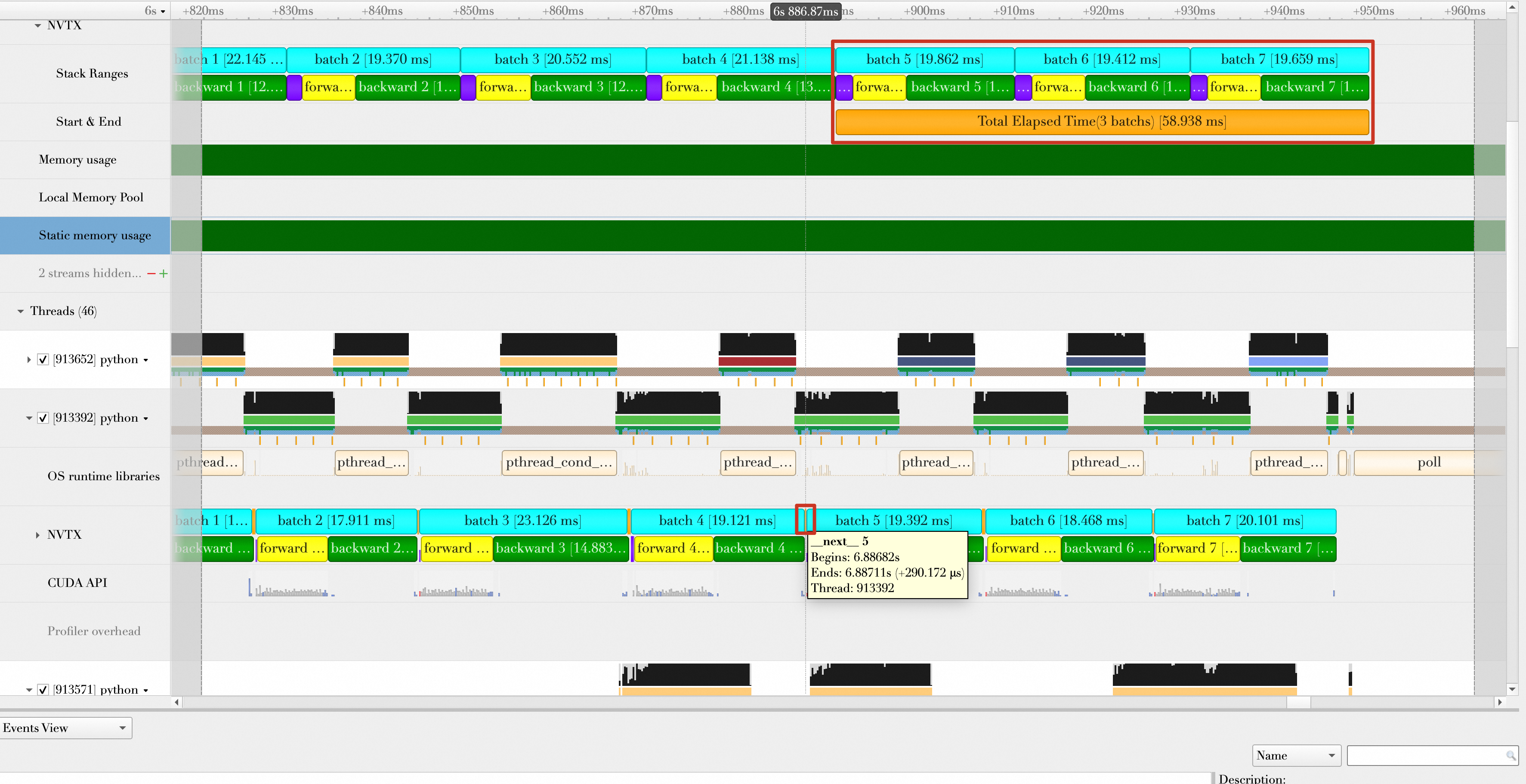This screenshot has width=1526, height=784.
Task: Collapse the Threads (46) group
Action: click(21, 312)
